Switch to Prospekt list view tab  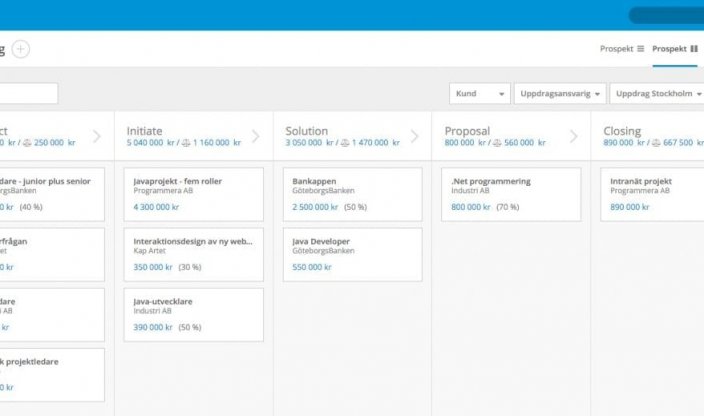click(x=622, y=48)
